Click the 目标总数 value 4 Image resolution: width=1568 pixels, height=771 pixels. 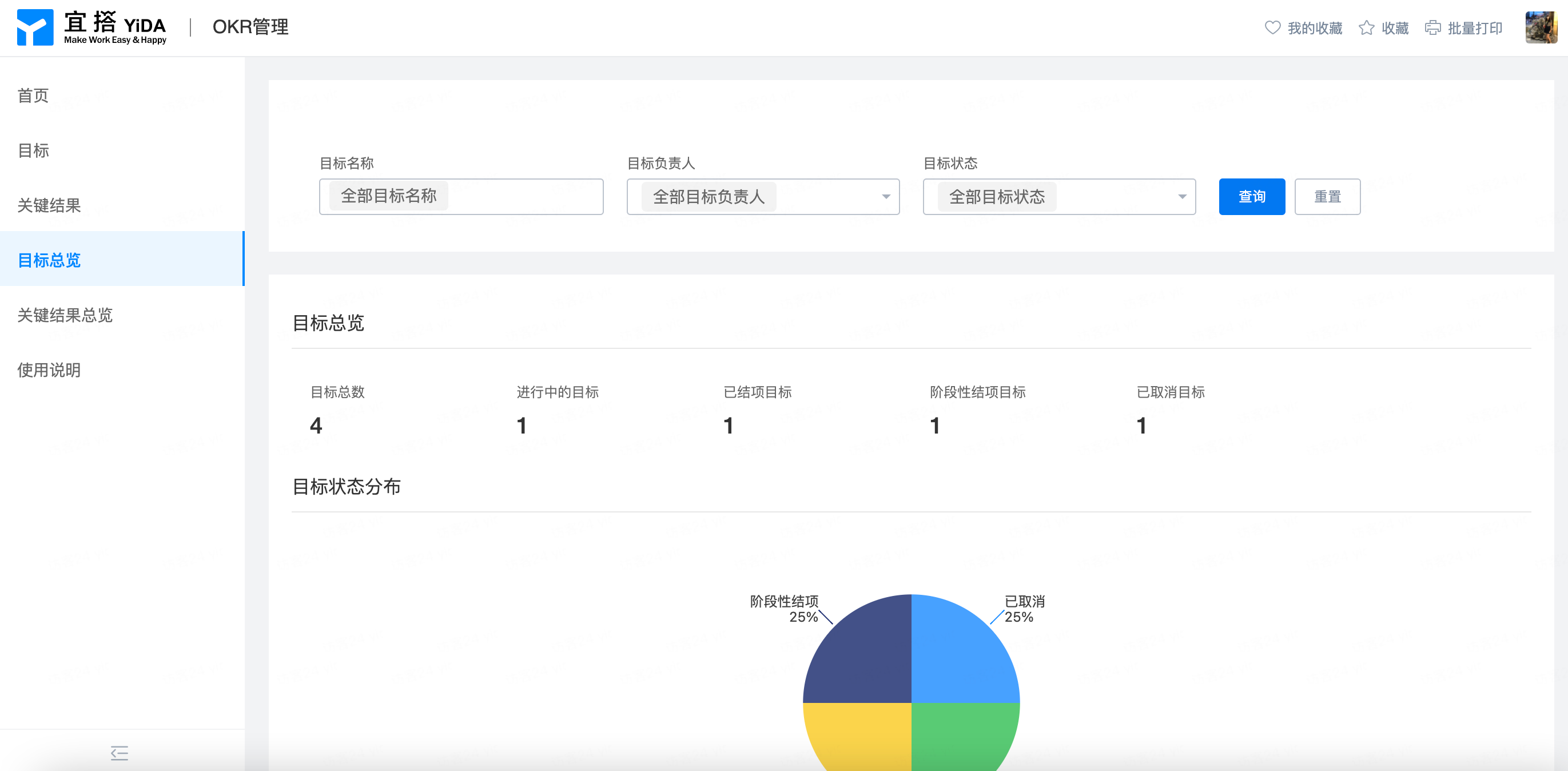coord(316,425)
